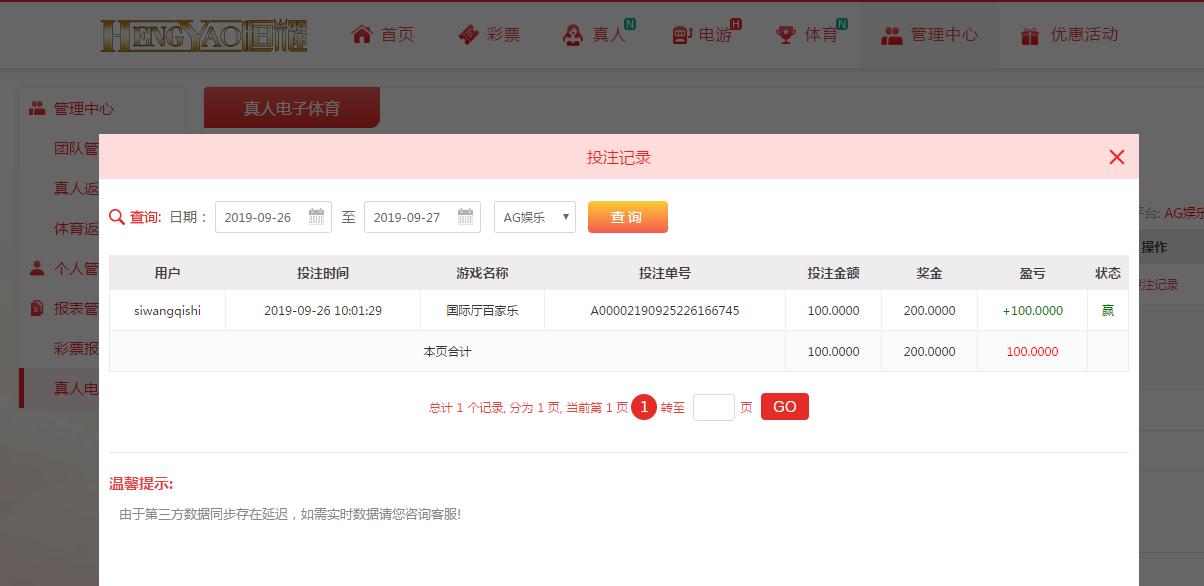
Task: Click the people icon beside 管理中心 in navbar
Action: coord(892,35)
